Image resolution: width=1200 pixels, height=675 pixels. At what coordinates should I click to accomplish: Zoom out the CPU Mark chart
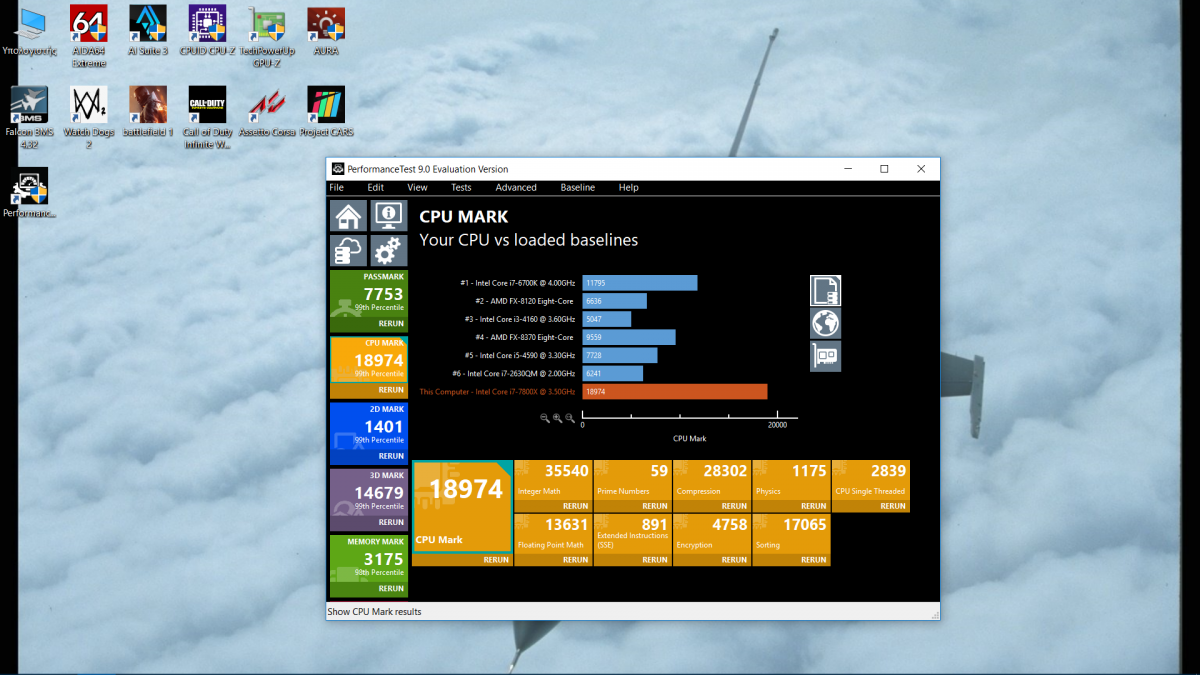(545, 419)
